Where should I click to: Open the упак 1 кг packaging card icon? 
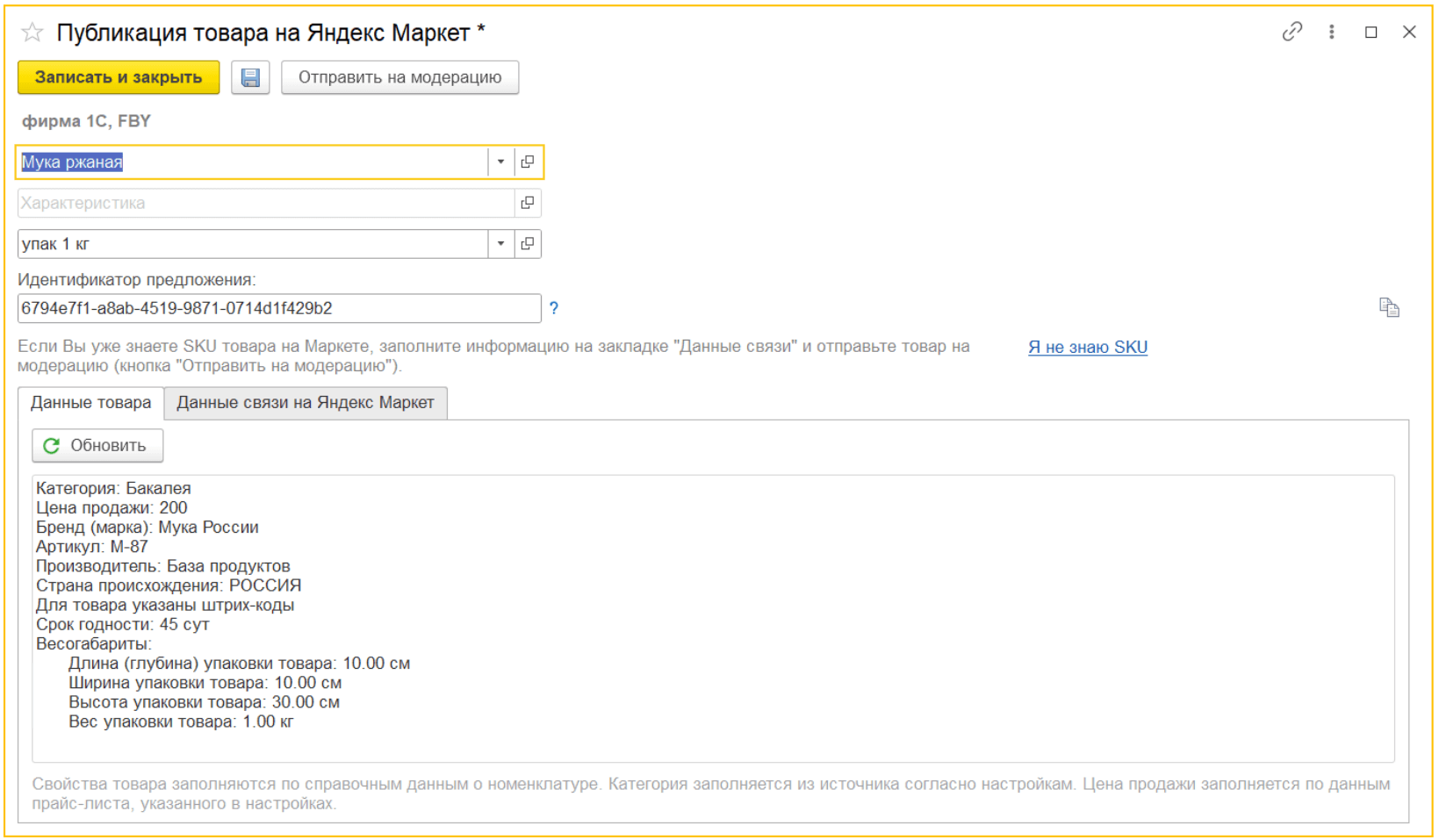click(528, 244)
